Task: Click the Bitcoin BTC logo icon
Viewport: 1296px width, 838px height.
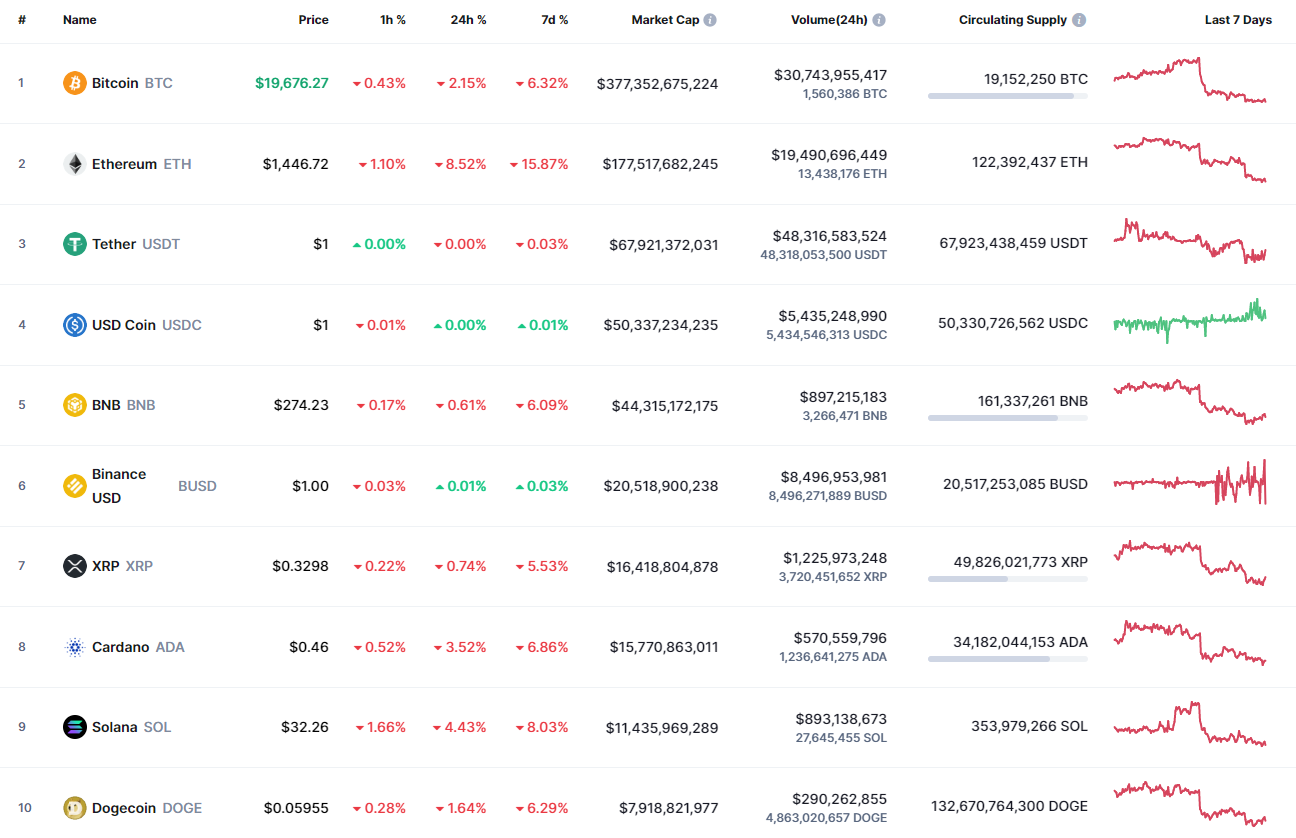Action: 73,83
